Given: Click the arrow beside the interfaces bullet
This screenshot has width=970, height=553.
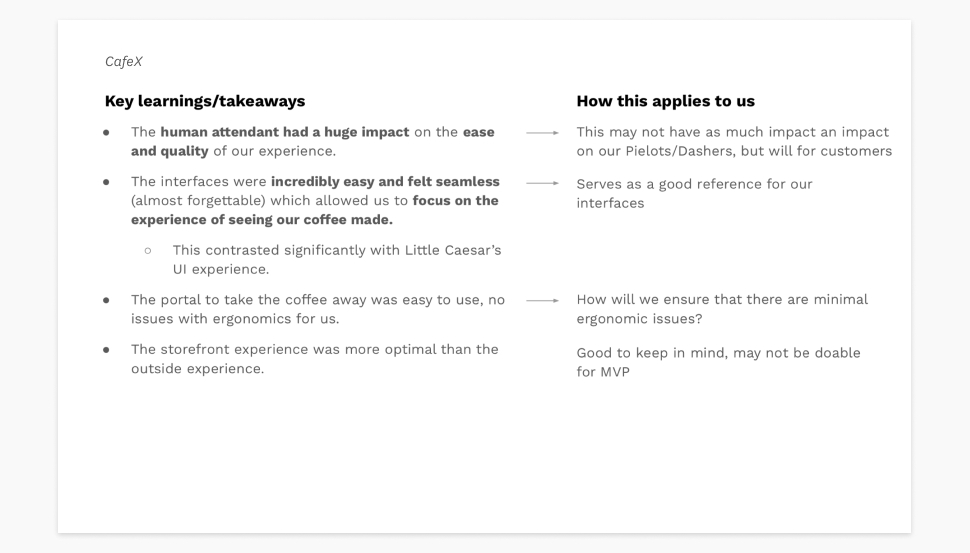Looking at the screenshot, I should click(542, 184).
